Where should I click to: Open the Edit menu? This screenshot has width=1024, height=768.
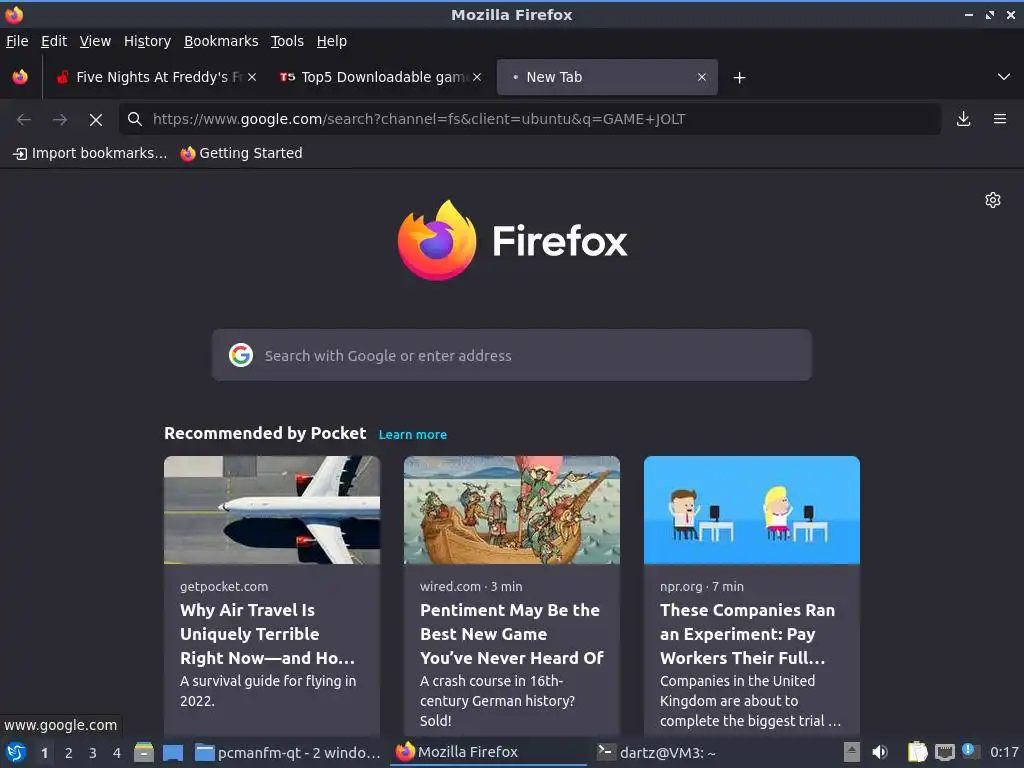pyautogui.click(x=54, y=41)
